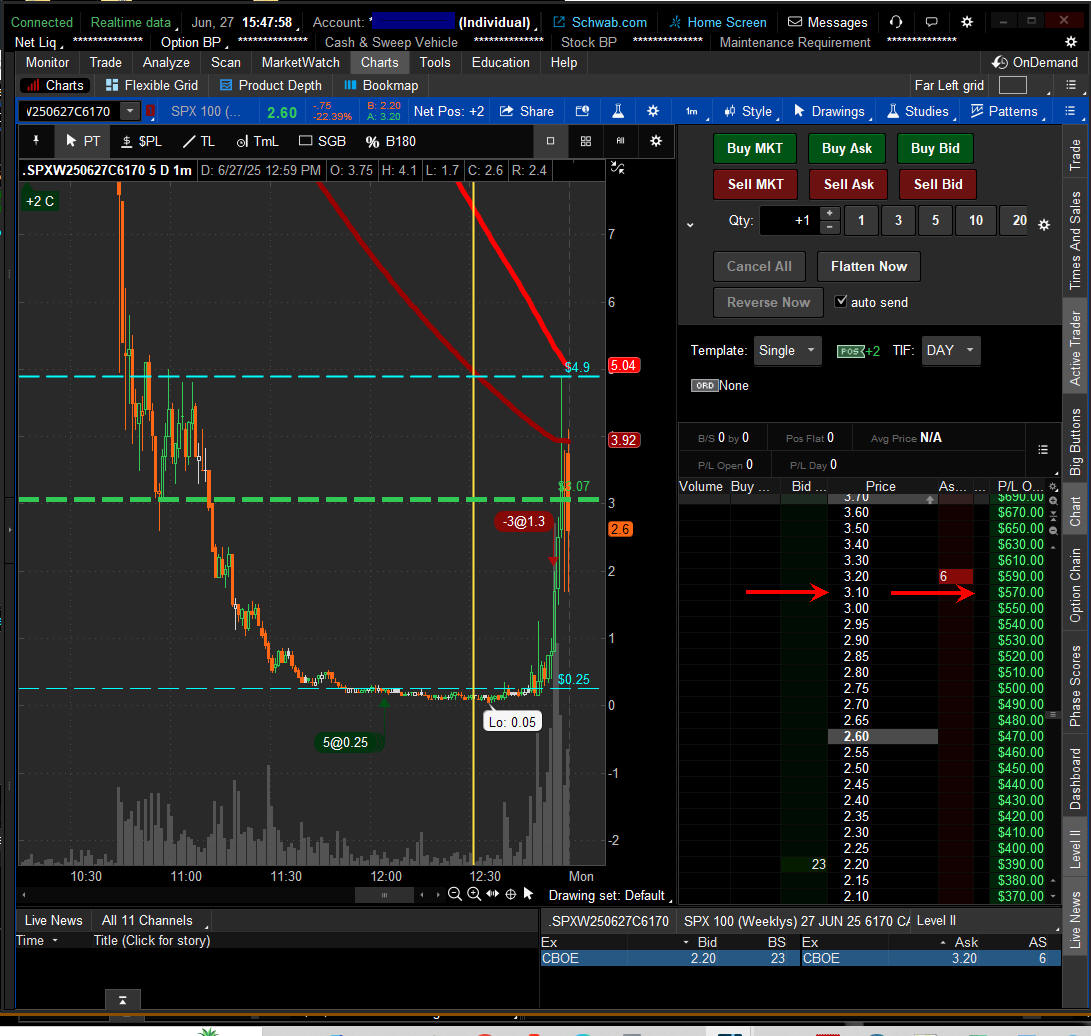Viewport: 1091px width, 1036px height.
Task: Select the TmL time level tool
Action: tap(257, 141)
